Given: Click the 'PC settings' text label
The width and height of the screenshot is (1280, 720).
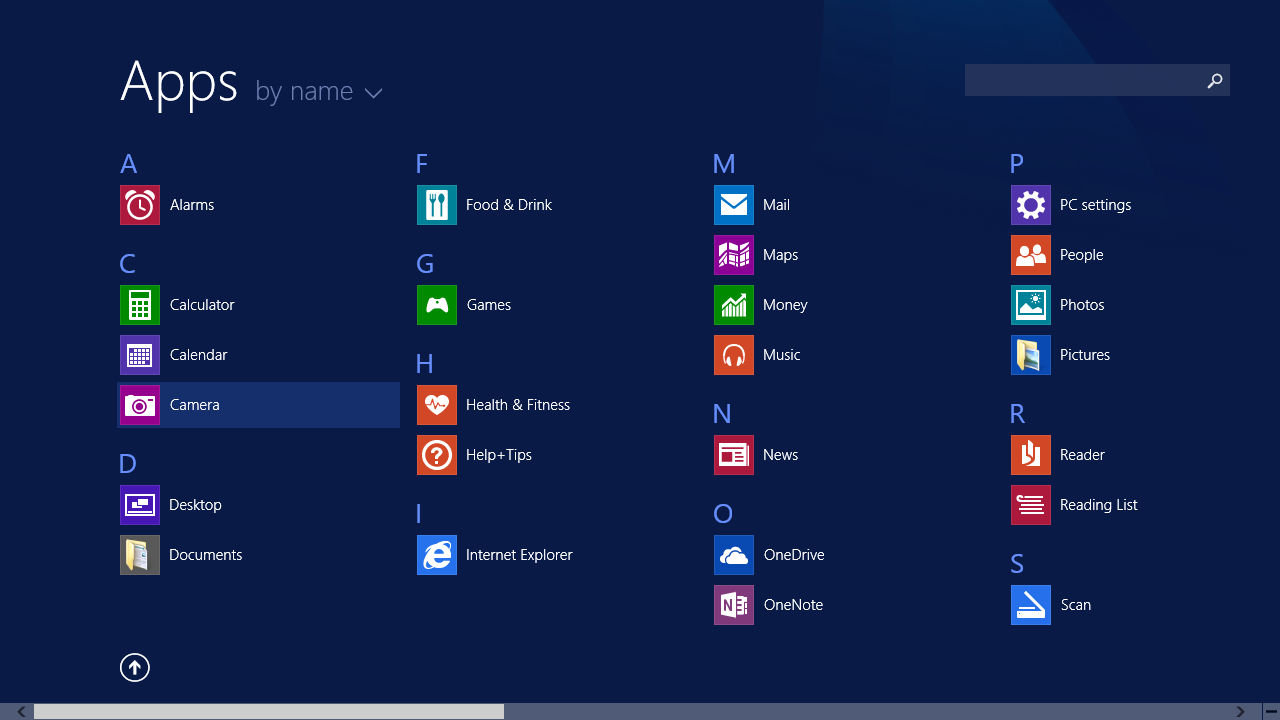Looking at the screenshot, I should coord(1096,205).
